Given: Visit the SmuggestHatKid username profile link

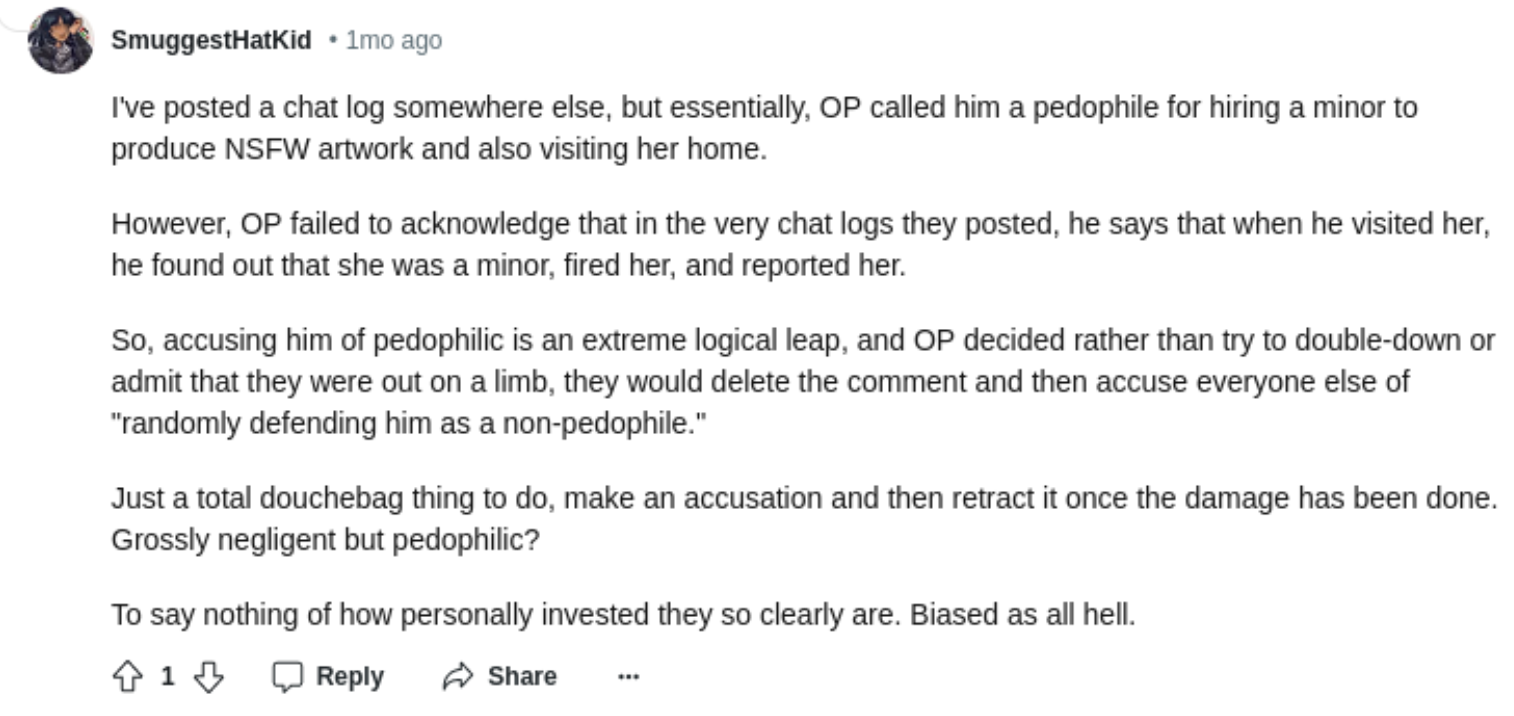Looking at the screenshot, I should 211,41.
